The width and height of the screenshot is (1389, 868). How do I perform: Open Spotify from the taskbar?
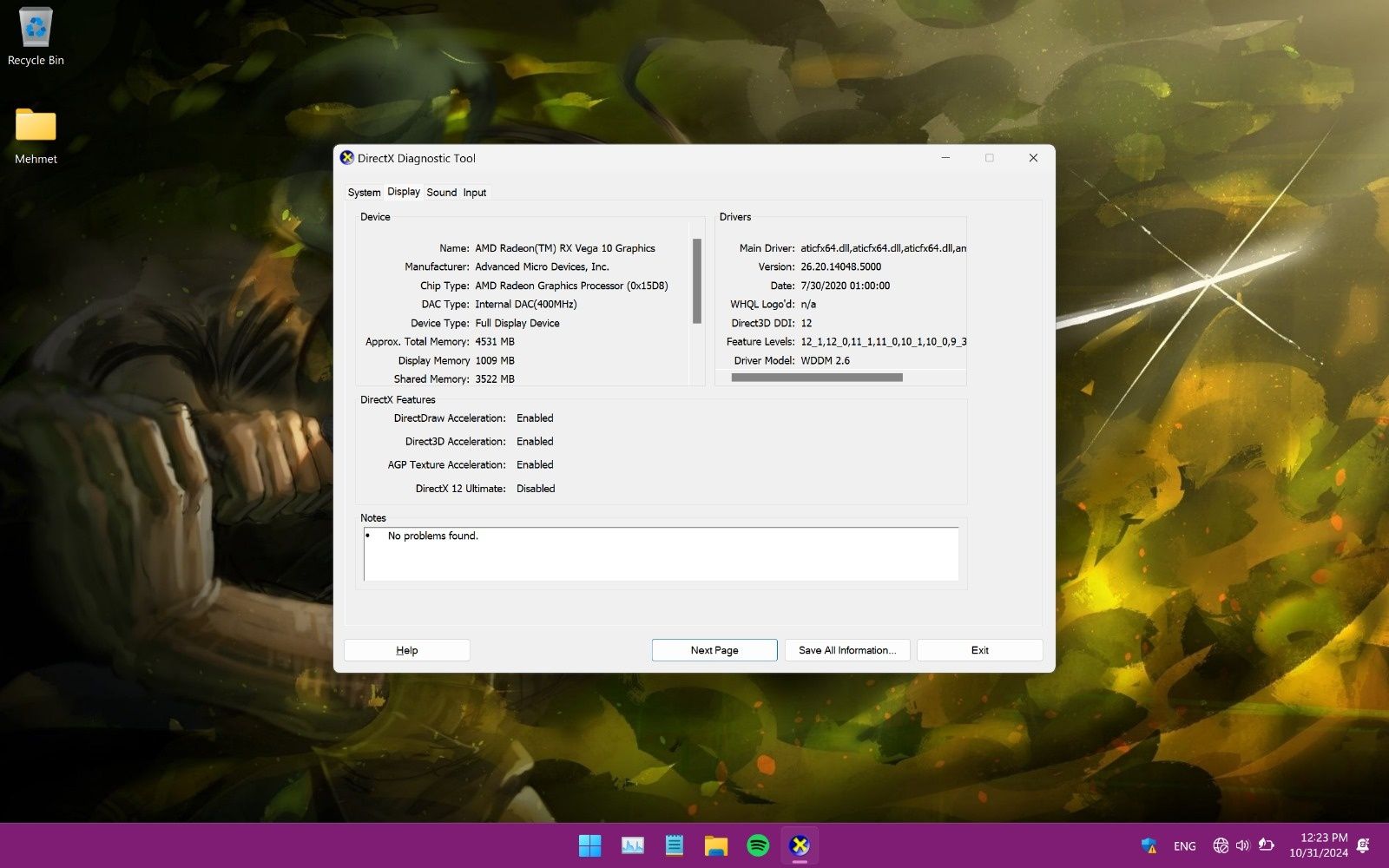pos(758,845)
